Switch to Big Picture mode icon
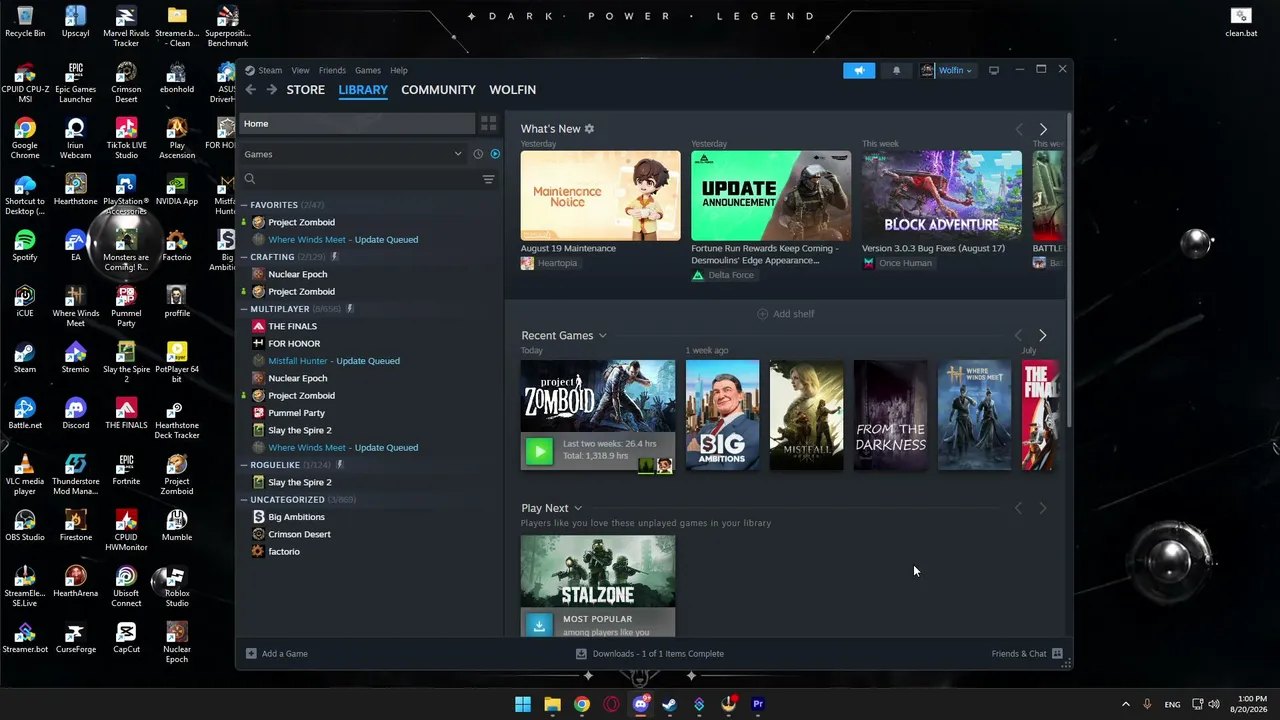This screenshot has height=720, width=1280. coord(993,70)
